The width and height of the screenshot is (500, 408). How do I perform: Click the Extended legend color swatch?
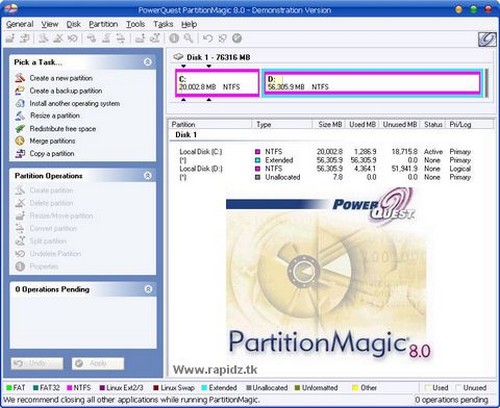[x=205, y=388]
